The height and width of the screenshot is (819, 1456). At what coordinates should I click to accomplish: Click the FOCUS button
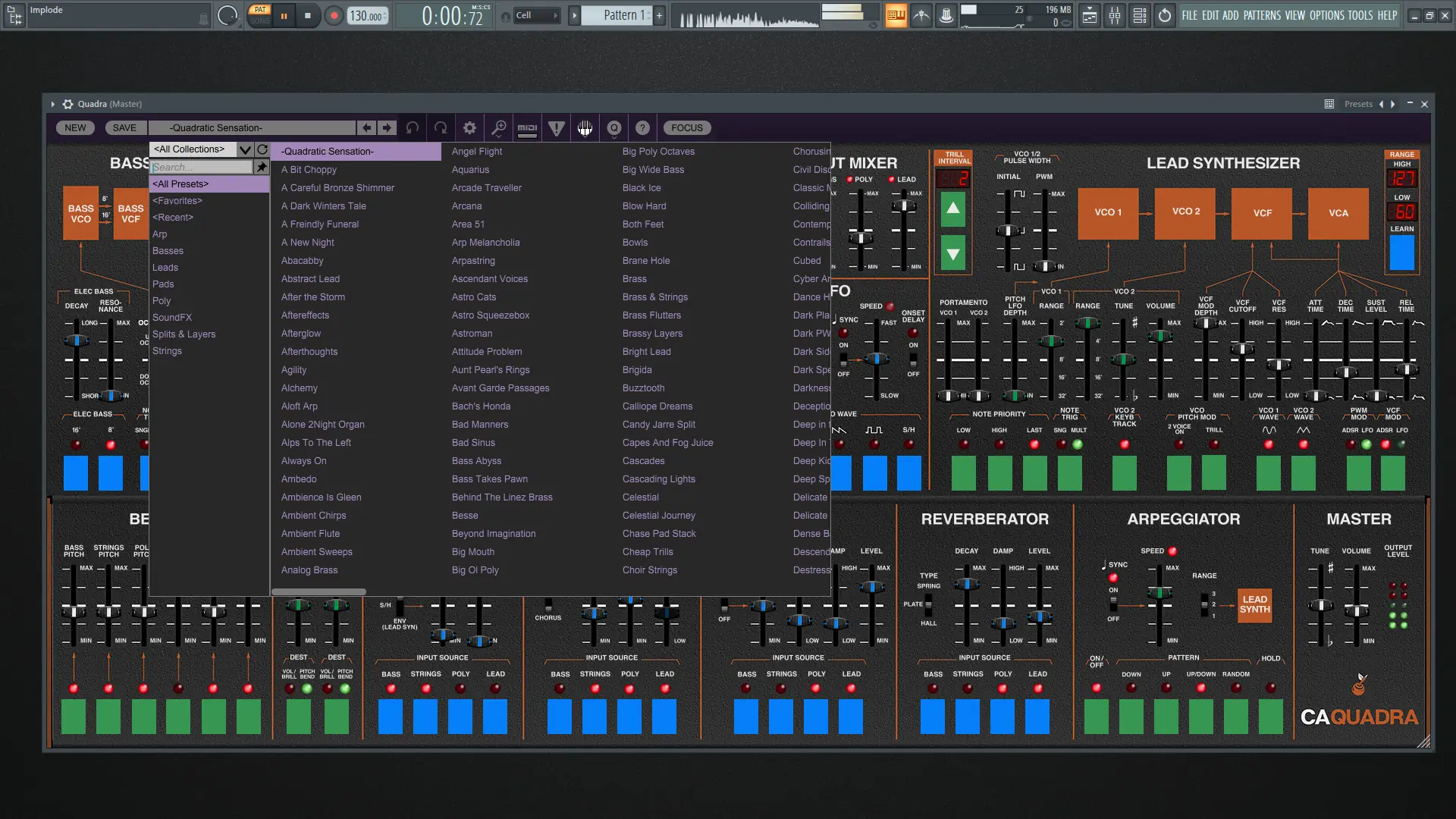coord(686,128)
